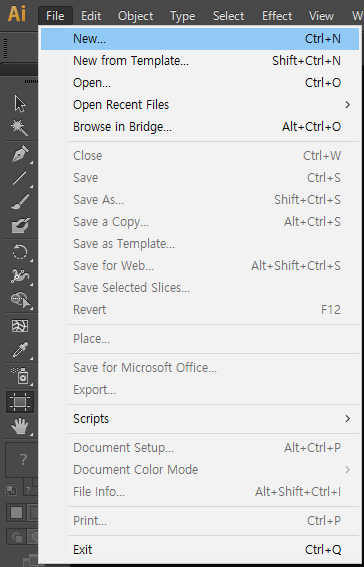364x567 pixels.
Task: Click the fill color question-mark swatch
Action: coord(21,460)
